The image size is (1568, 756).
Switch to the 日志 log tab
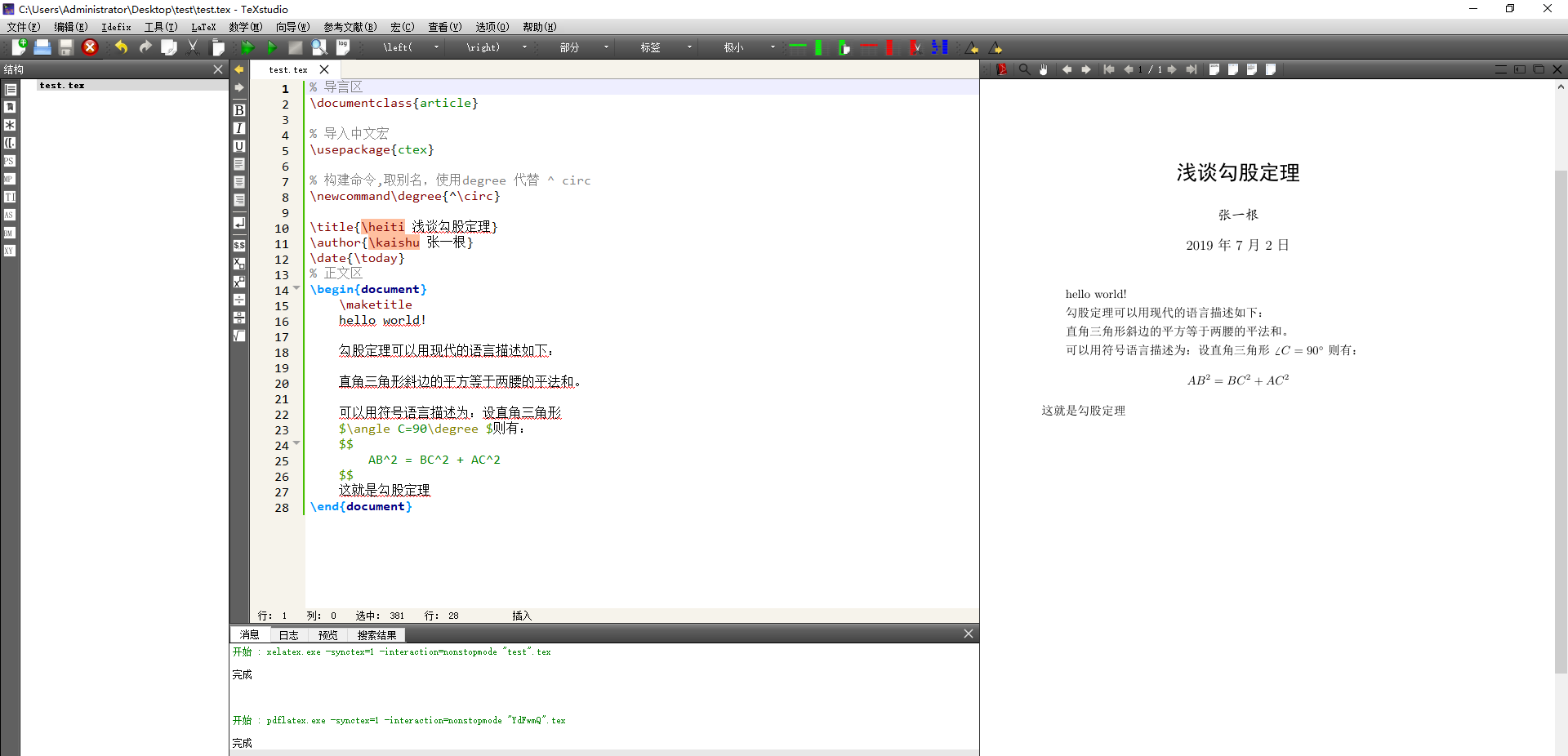[288, 635]
